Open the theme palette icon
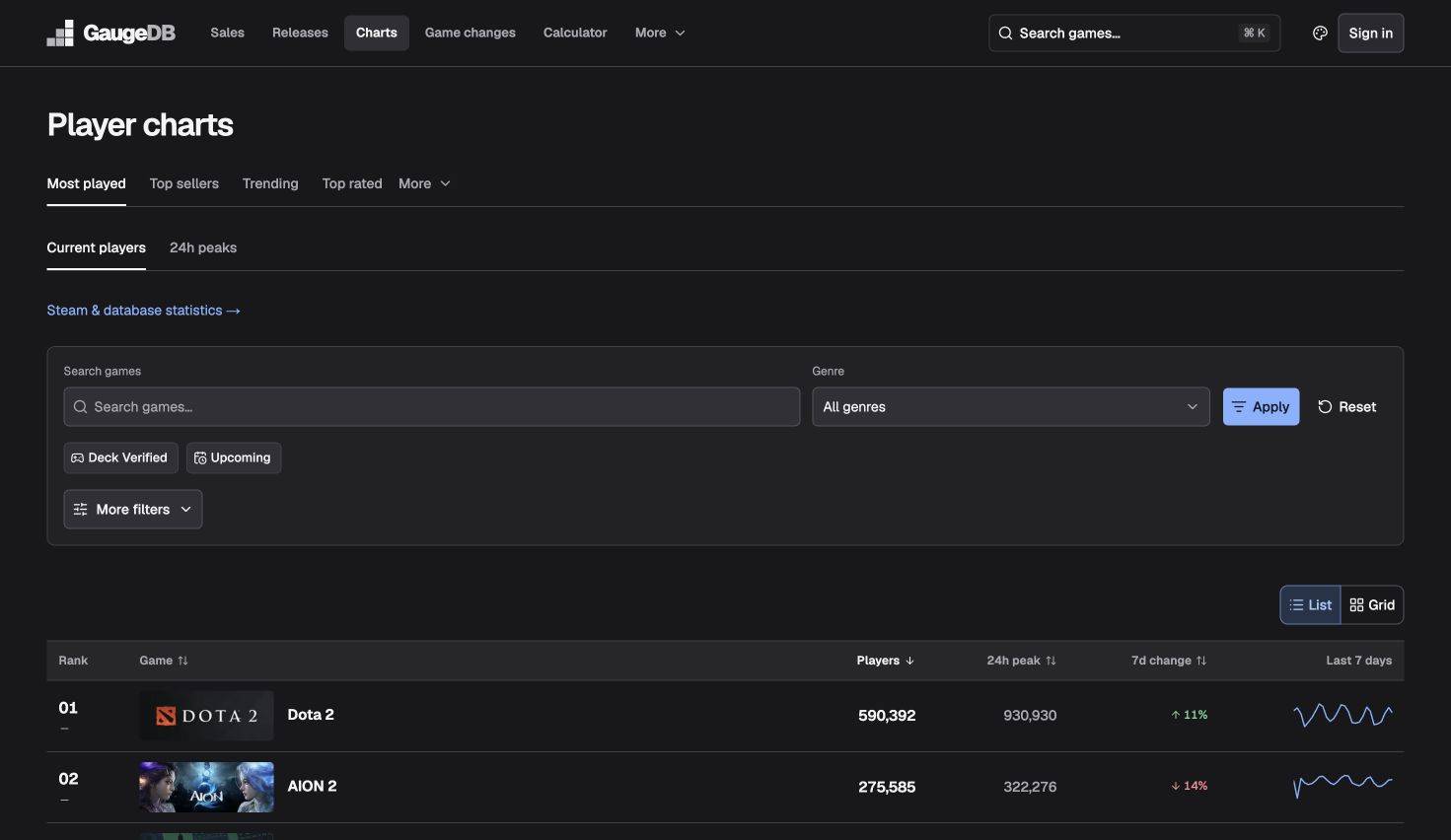 pos(1320,34)
